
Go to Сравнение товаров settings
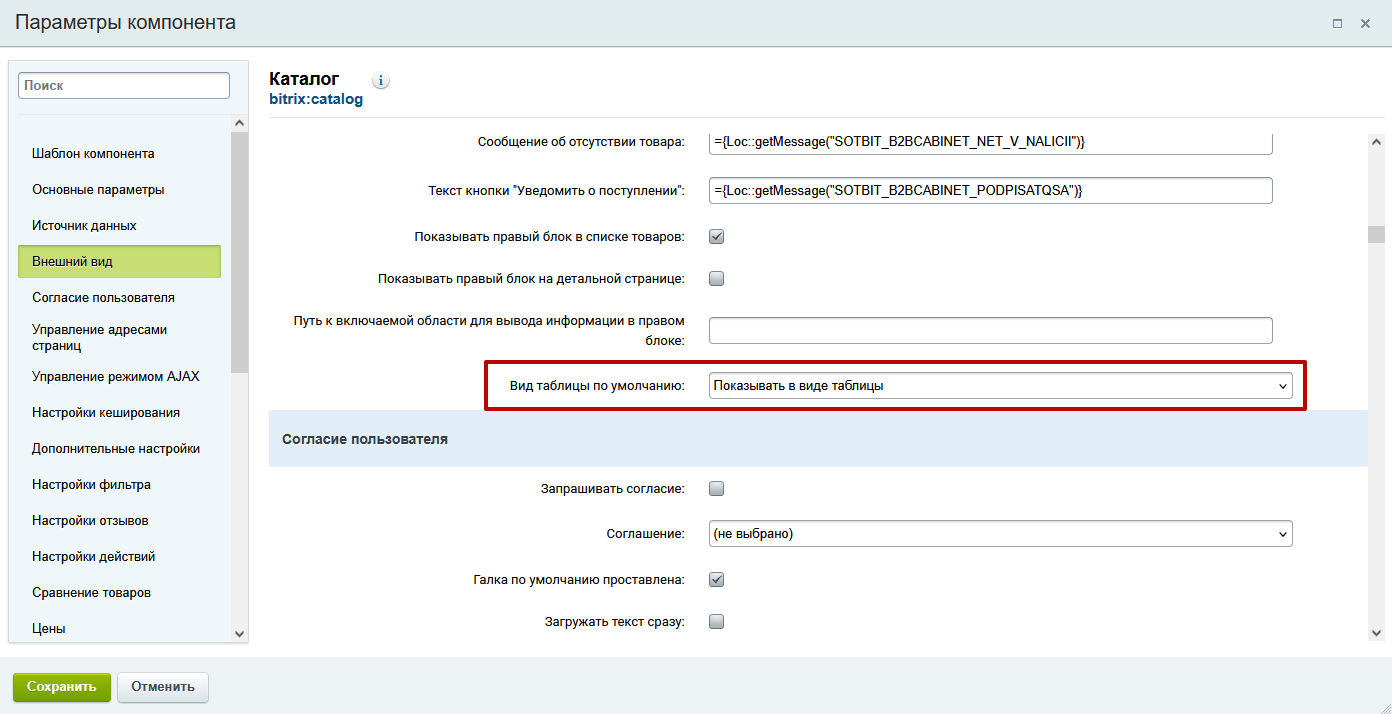(91, 593)
